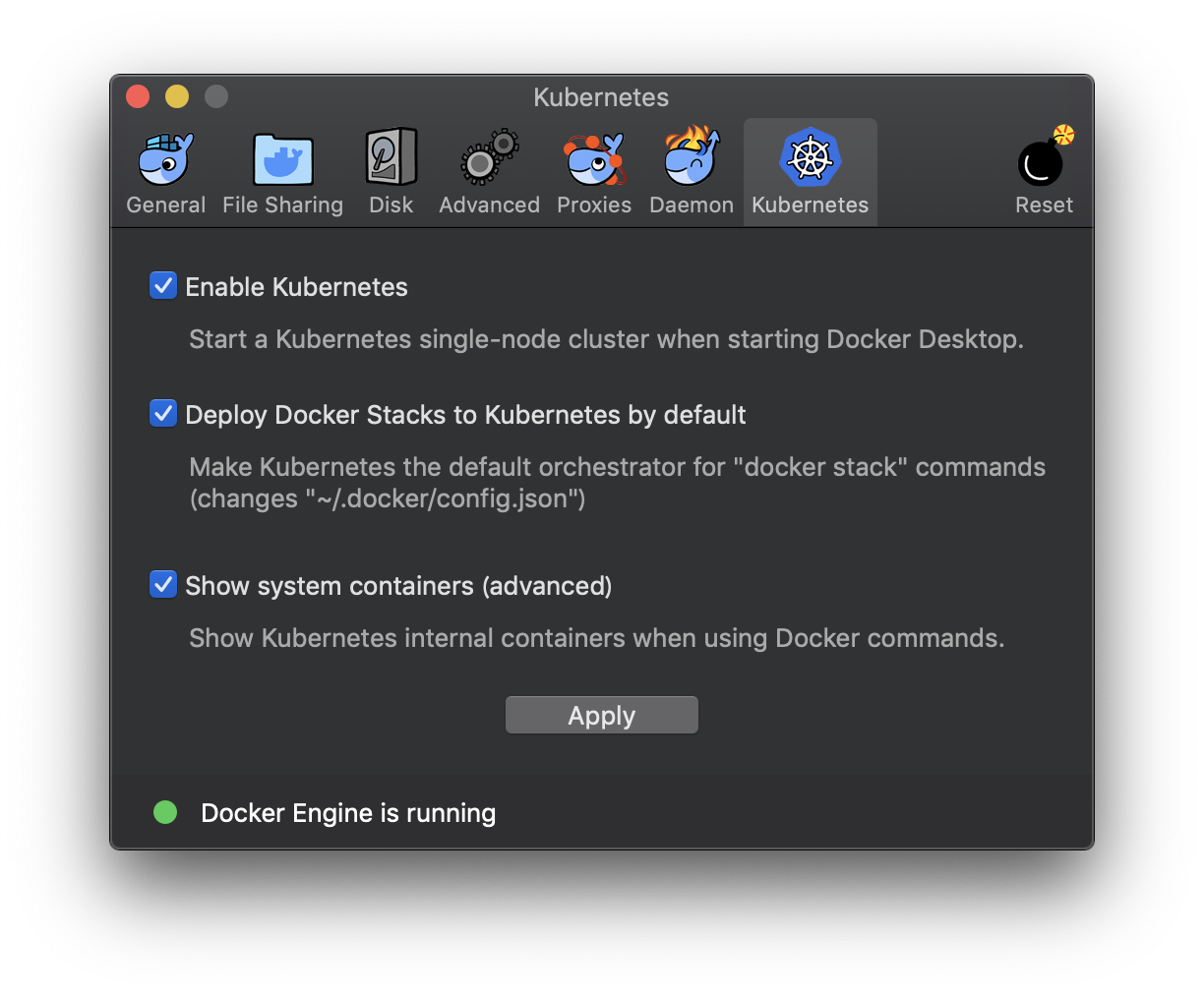Open the General preferences whale icon
Image resolution: width=1204 pixels, height=995 pixels.
tap(166, 159)
